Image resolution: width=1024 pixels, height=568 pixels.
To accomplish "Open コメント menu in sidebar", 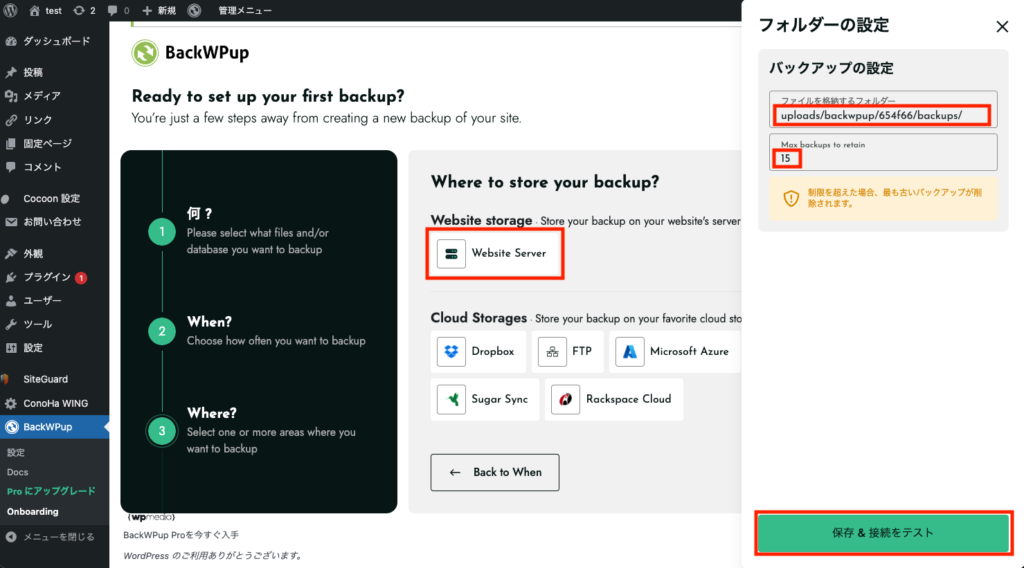I will [54, 167].
